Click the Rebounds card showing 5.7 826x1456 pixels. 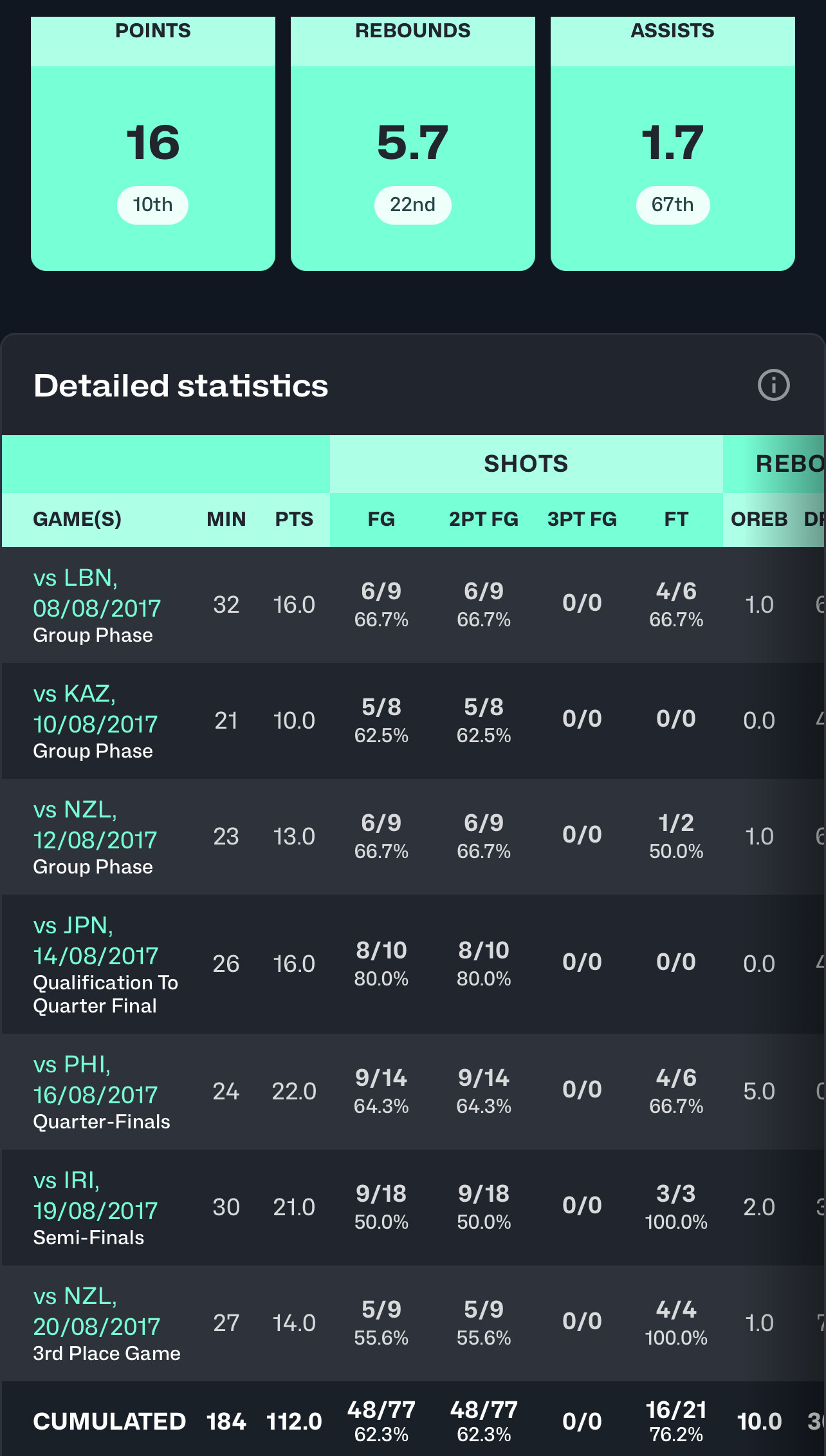point(413,144)
